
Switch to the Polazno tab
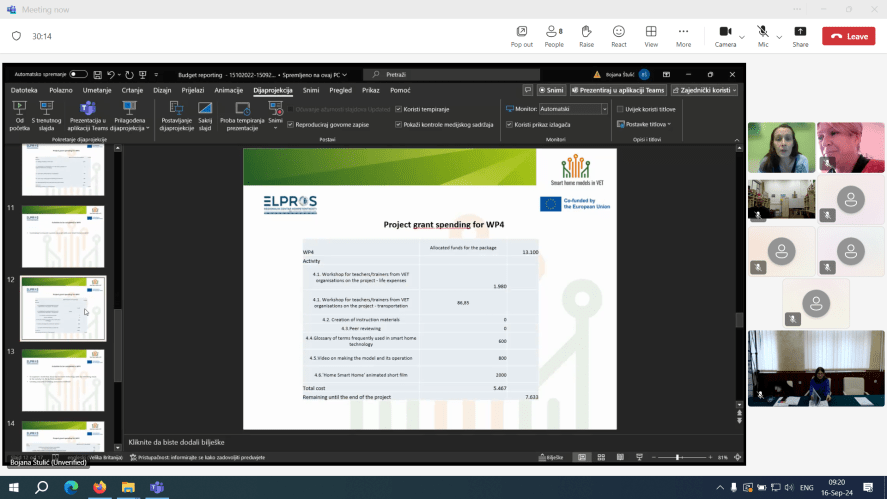coord(61,90)
